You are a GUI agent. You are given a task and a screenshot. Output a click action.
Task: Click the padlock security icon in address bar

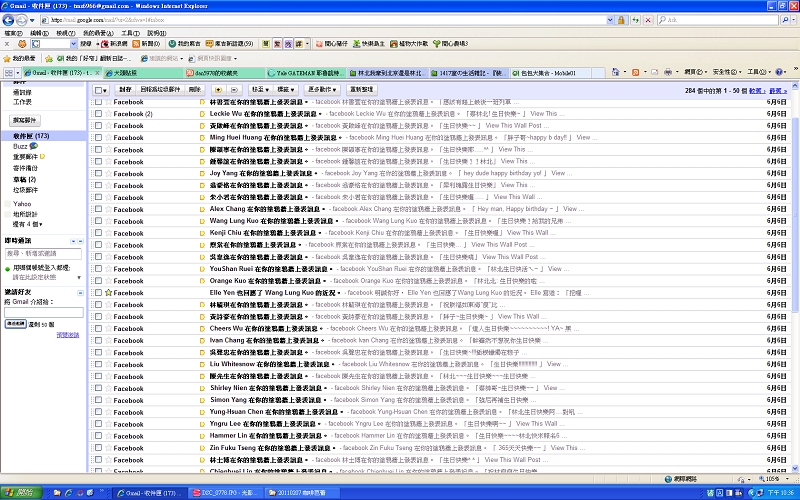pos(621,20)
